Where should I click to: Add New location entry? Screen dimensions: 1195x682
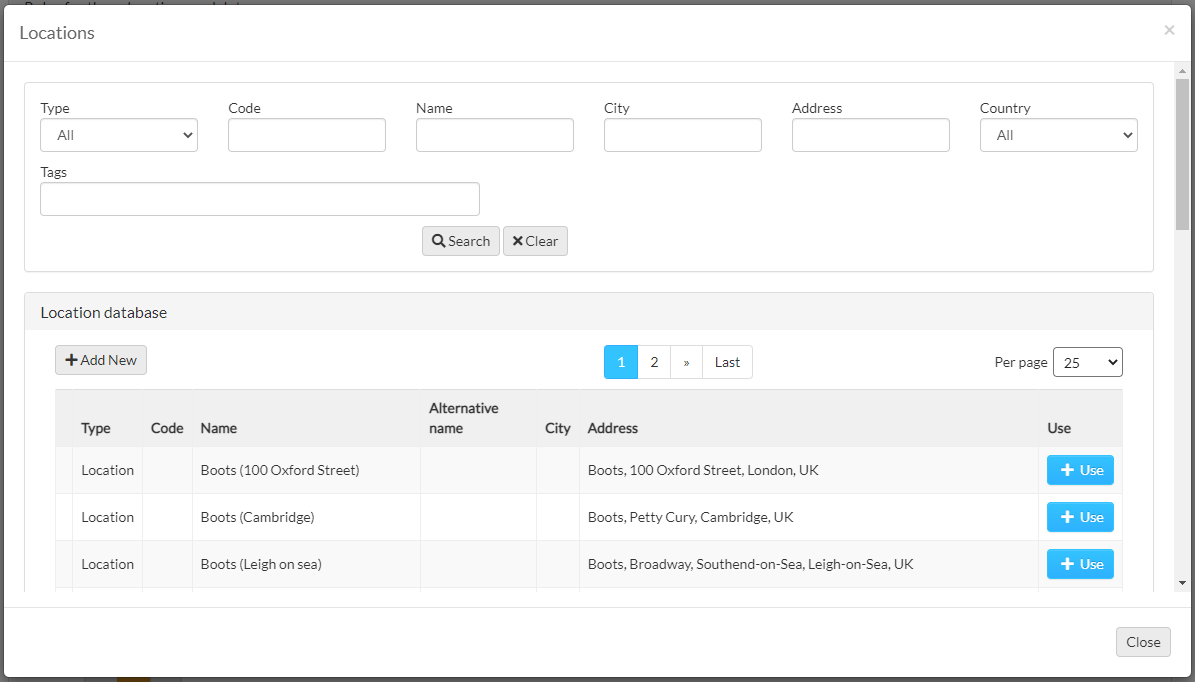tap(101, 360)
